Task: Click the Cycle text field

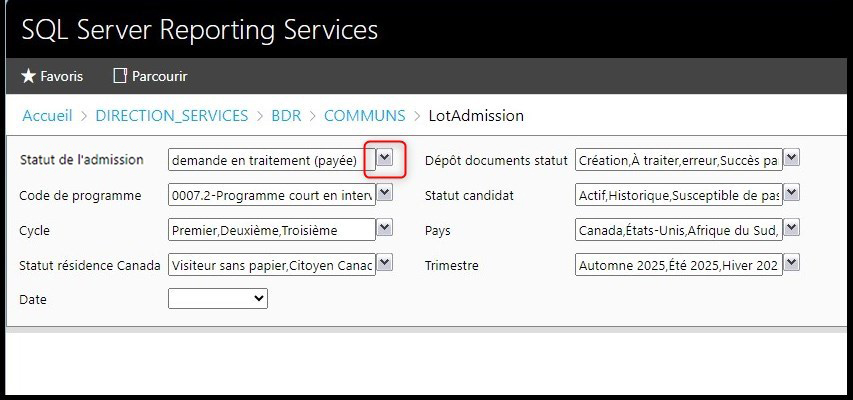Action: [270, 230]
